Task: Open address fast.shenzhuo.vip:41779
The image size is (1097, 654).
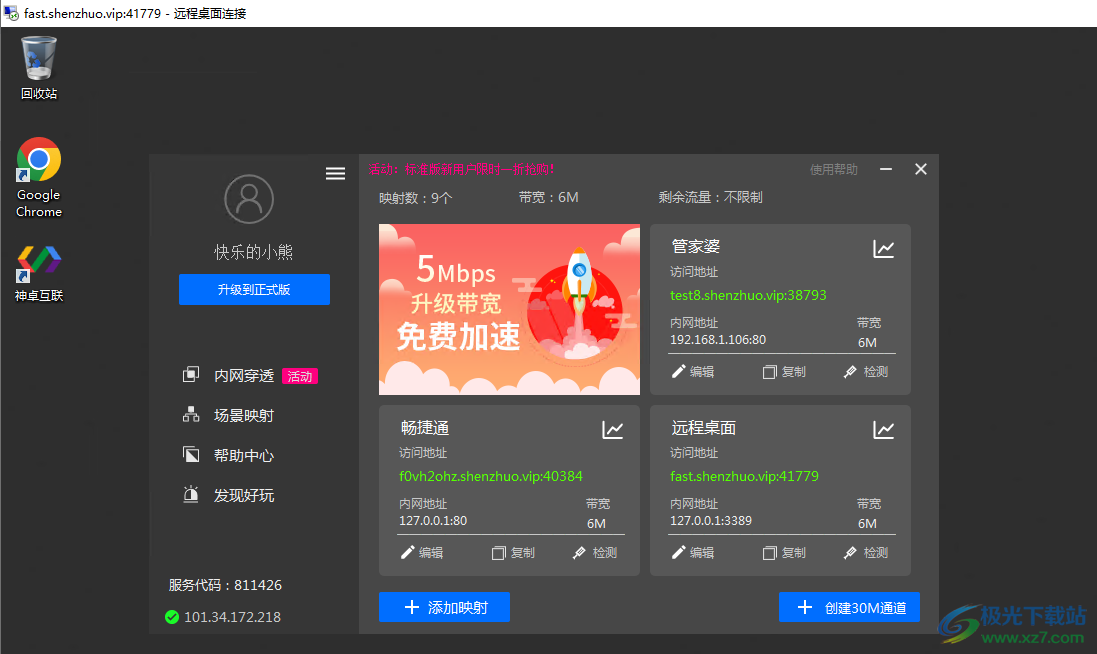Action: point(744,476)
